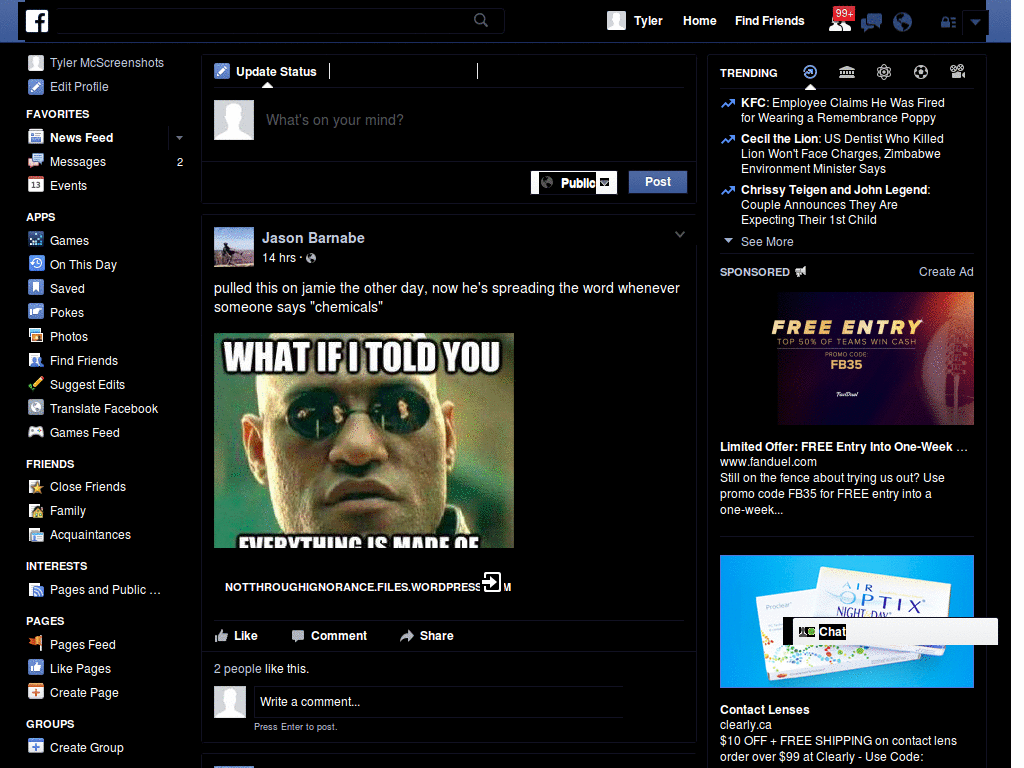This screenshot has width=1024, height=768.
Task: Open the Chat bar
Action: 895,632
